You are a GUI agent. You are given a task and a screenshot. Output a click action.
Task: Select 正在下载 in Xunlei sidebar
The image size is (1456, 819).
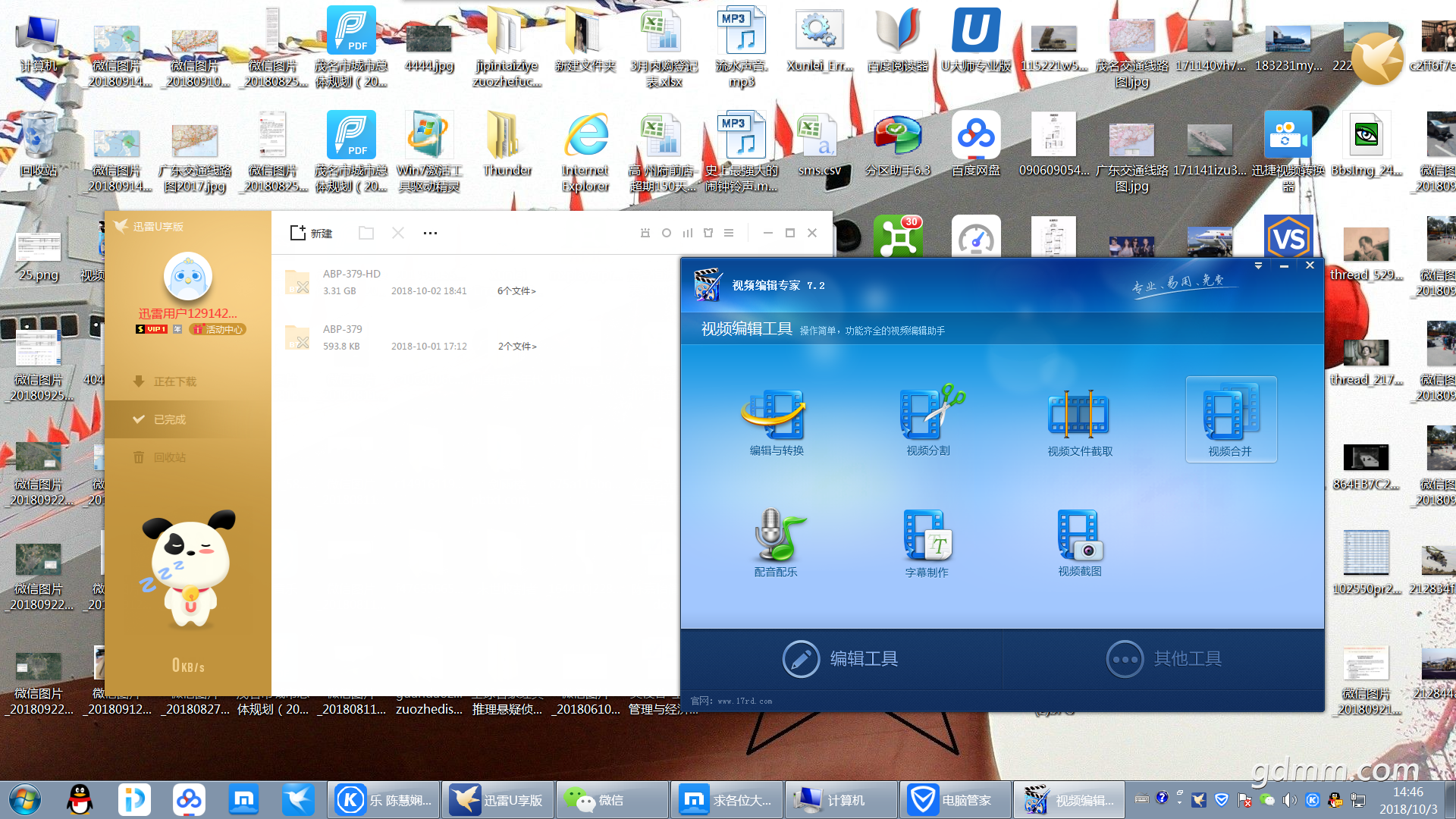coord(174,381)
